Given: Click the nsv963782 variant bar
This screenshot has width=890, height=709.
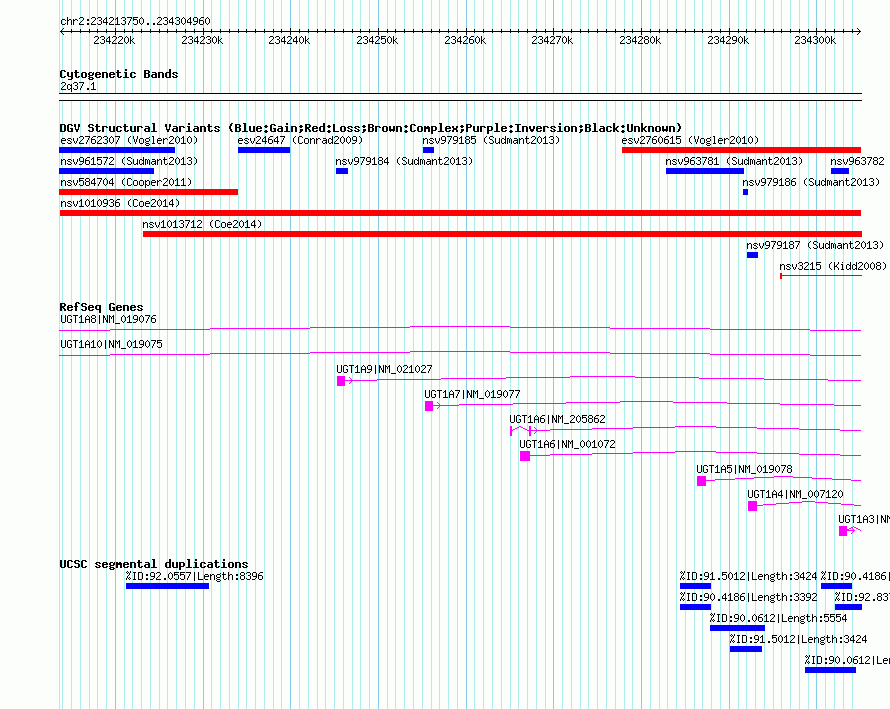Looking at the screenshot, I should pos(840,171).
